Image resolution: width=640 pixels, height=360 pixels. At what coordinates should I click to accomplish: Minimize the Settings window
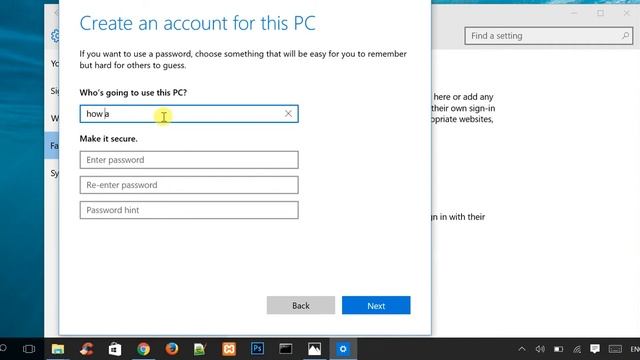(x=574, y=13)
